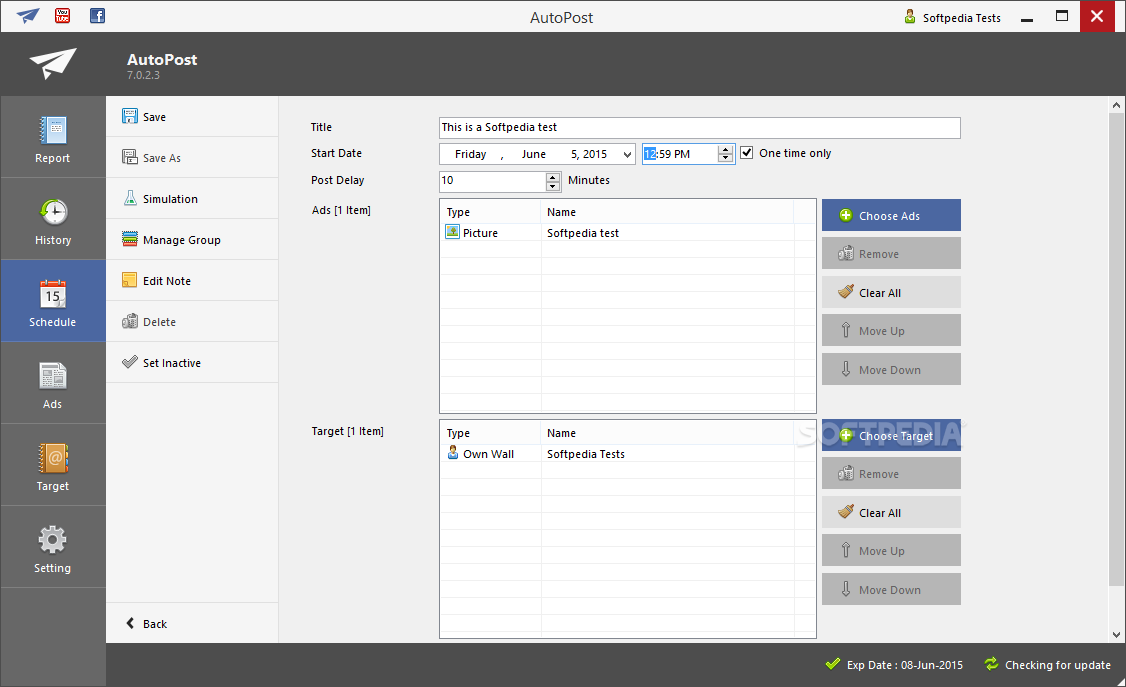The image size is (1126, 687).
Task: Select the Softpedia test ad name
Action: 582,233
